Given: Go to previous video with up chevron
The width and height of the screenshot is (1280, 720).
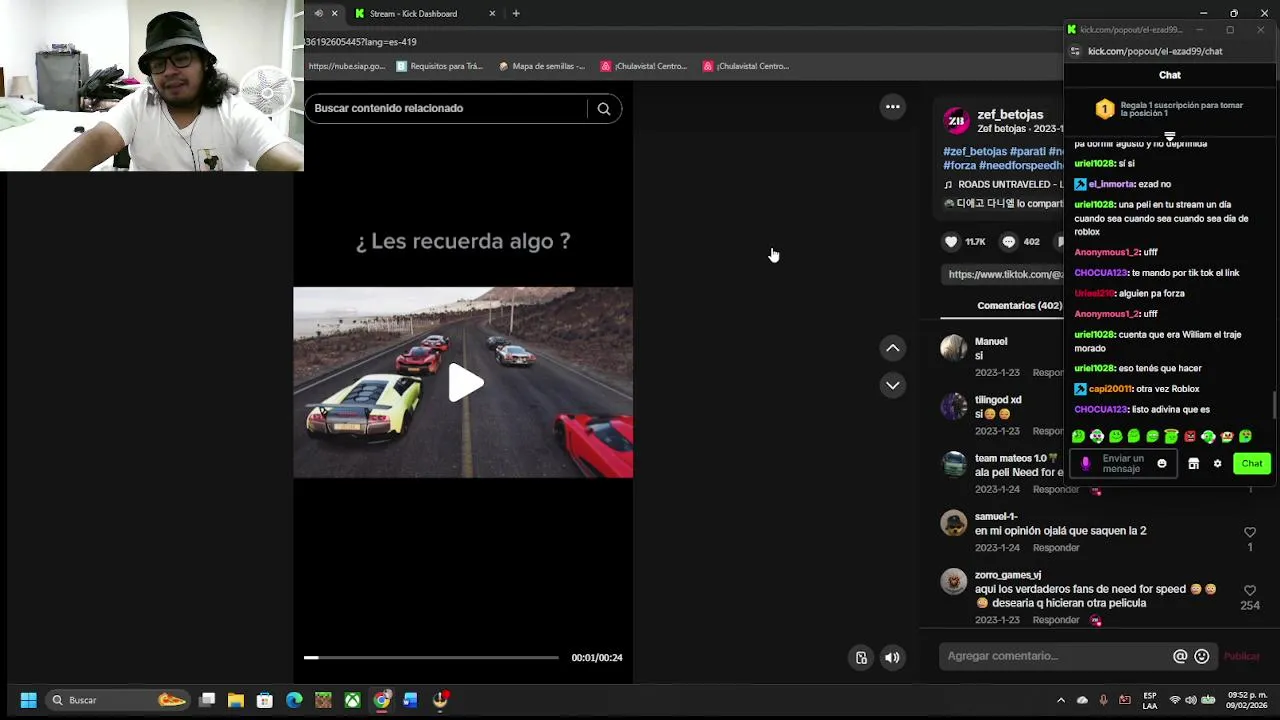Looking at the screenshot, I should click(x=893, y=348).
